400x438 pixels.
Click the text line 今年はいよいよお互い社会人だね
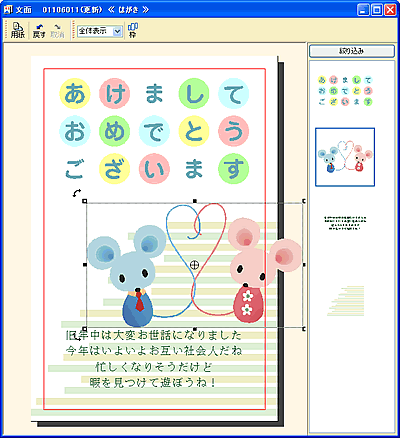(153, 351)
